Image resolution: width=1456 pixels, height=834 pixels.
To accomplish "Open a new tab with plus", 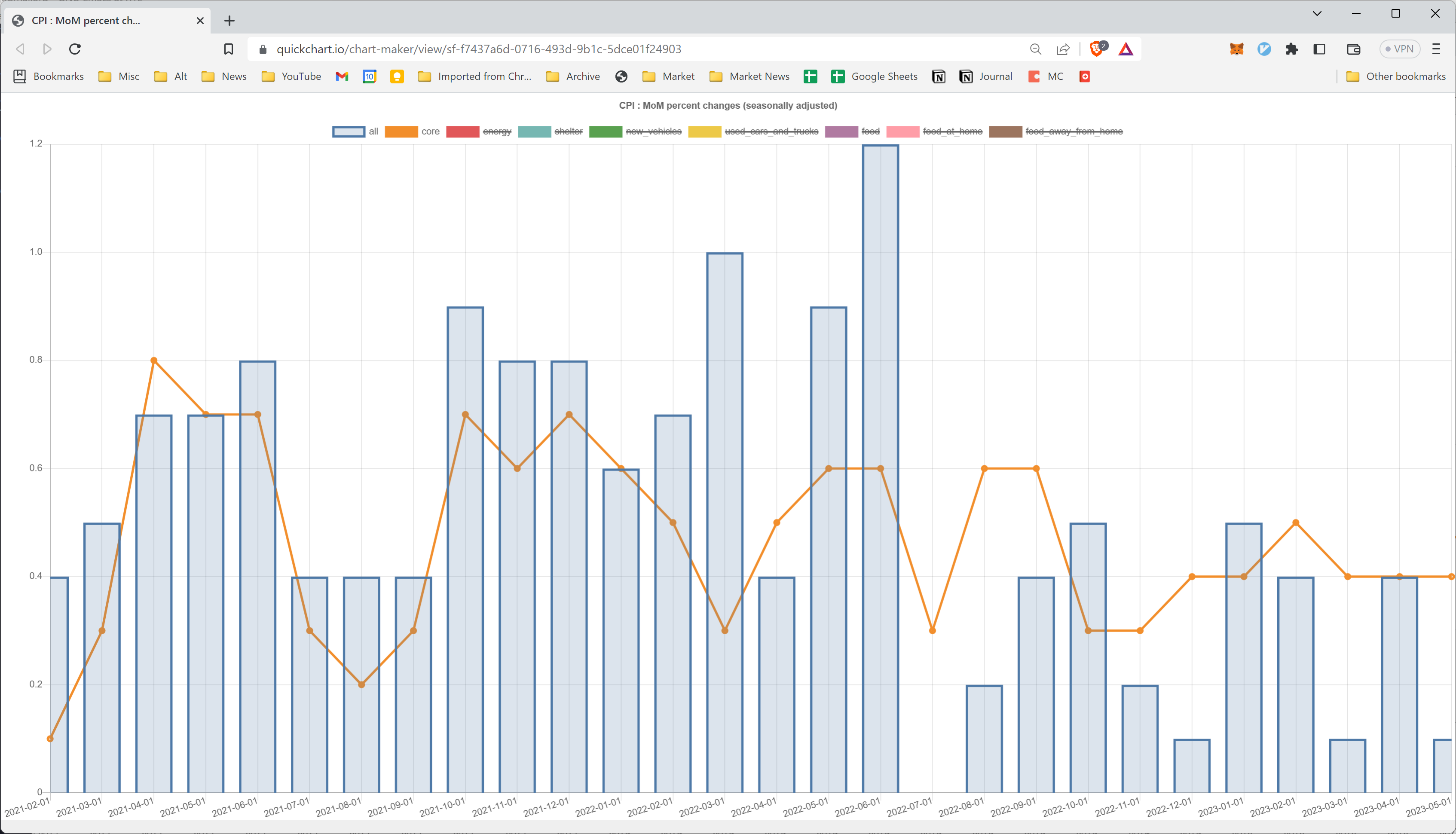I will [229, 21].
